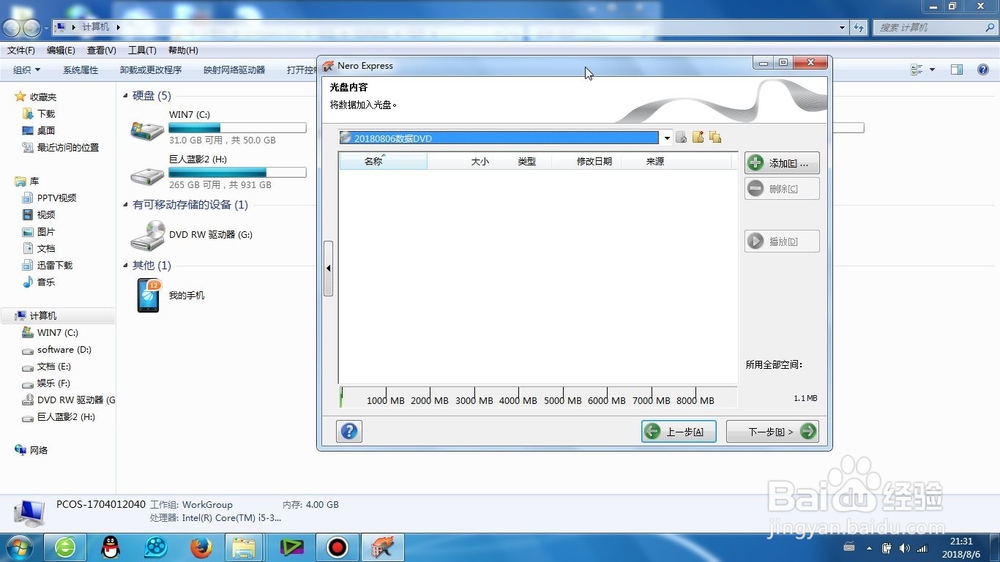Click the volume speaker tray icon

coord(904,548)
